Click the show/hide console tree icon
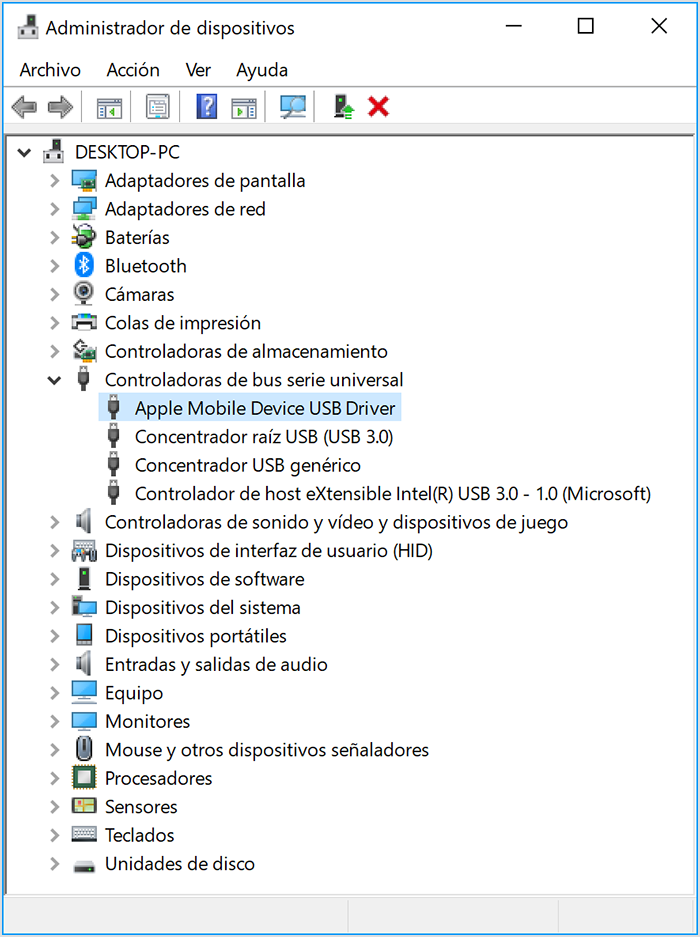Image resolution: width=700 pixels, height=938 pixels. click(108, 106)
